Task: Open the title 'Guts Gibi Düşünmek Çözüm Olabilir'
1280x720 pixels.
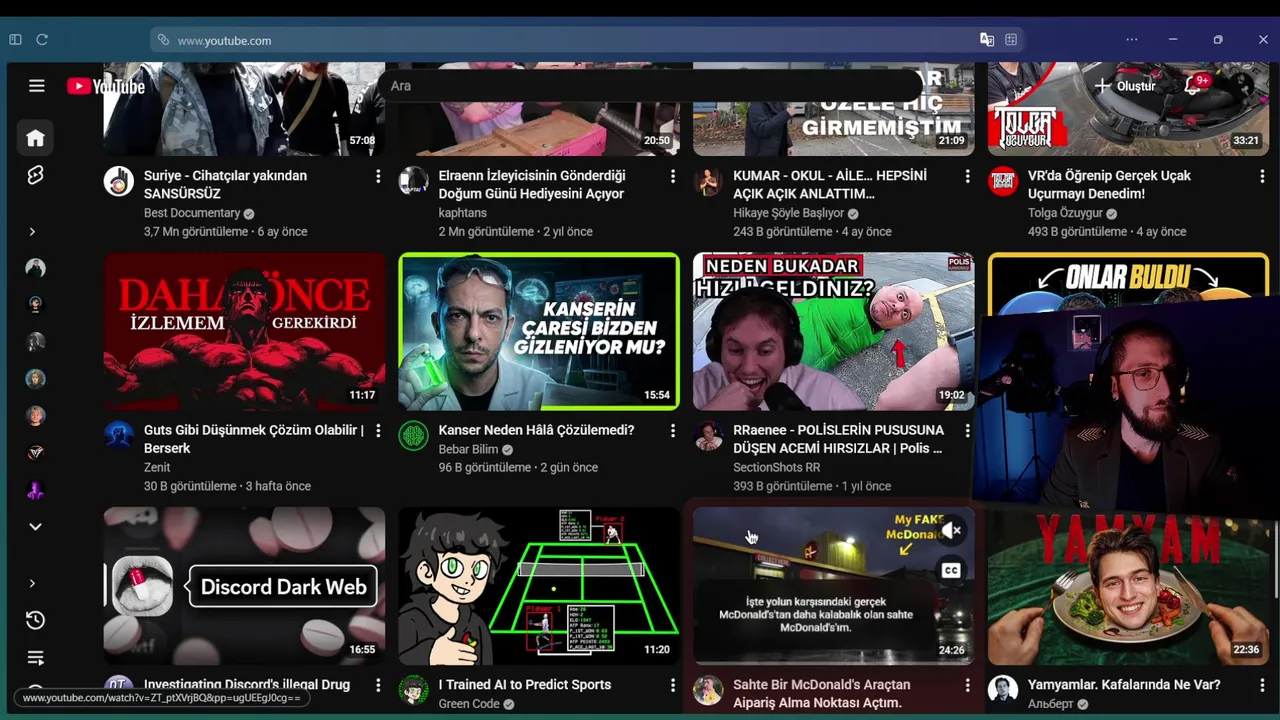Action: pos(253,439)
